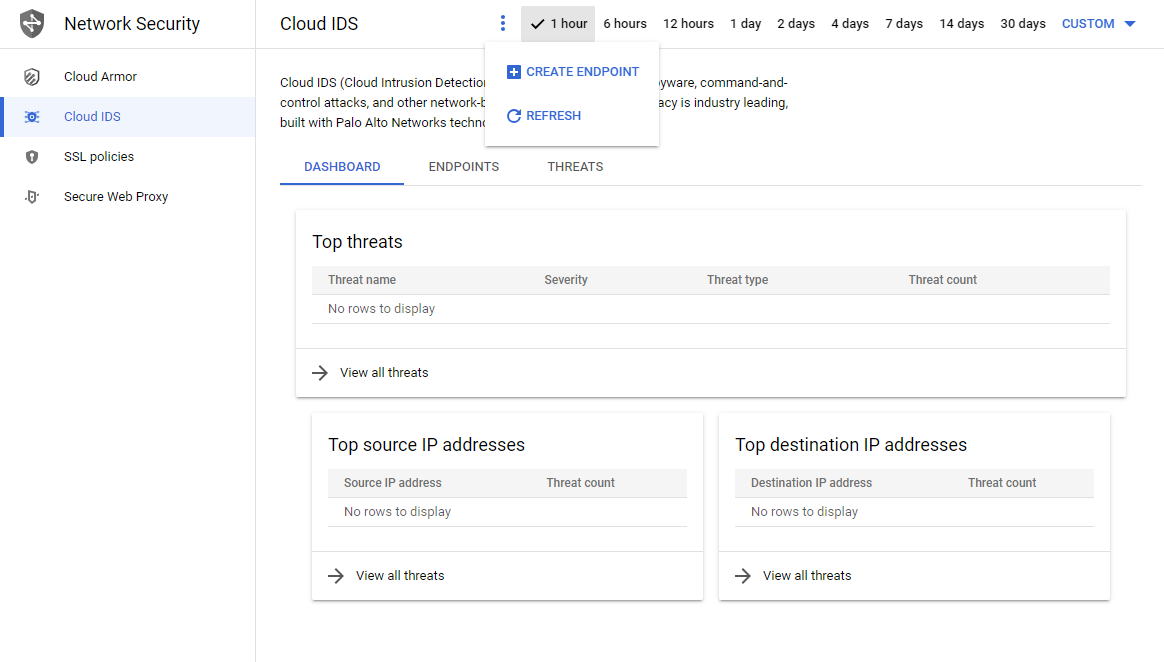
Task: Click the Secure Web Proxy icon
Action: pos(32,197)
